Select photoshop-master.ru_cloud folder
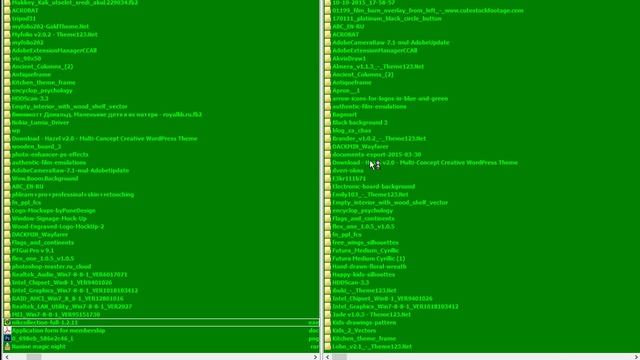640x360 pixels. click(51, 267)
